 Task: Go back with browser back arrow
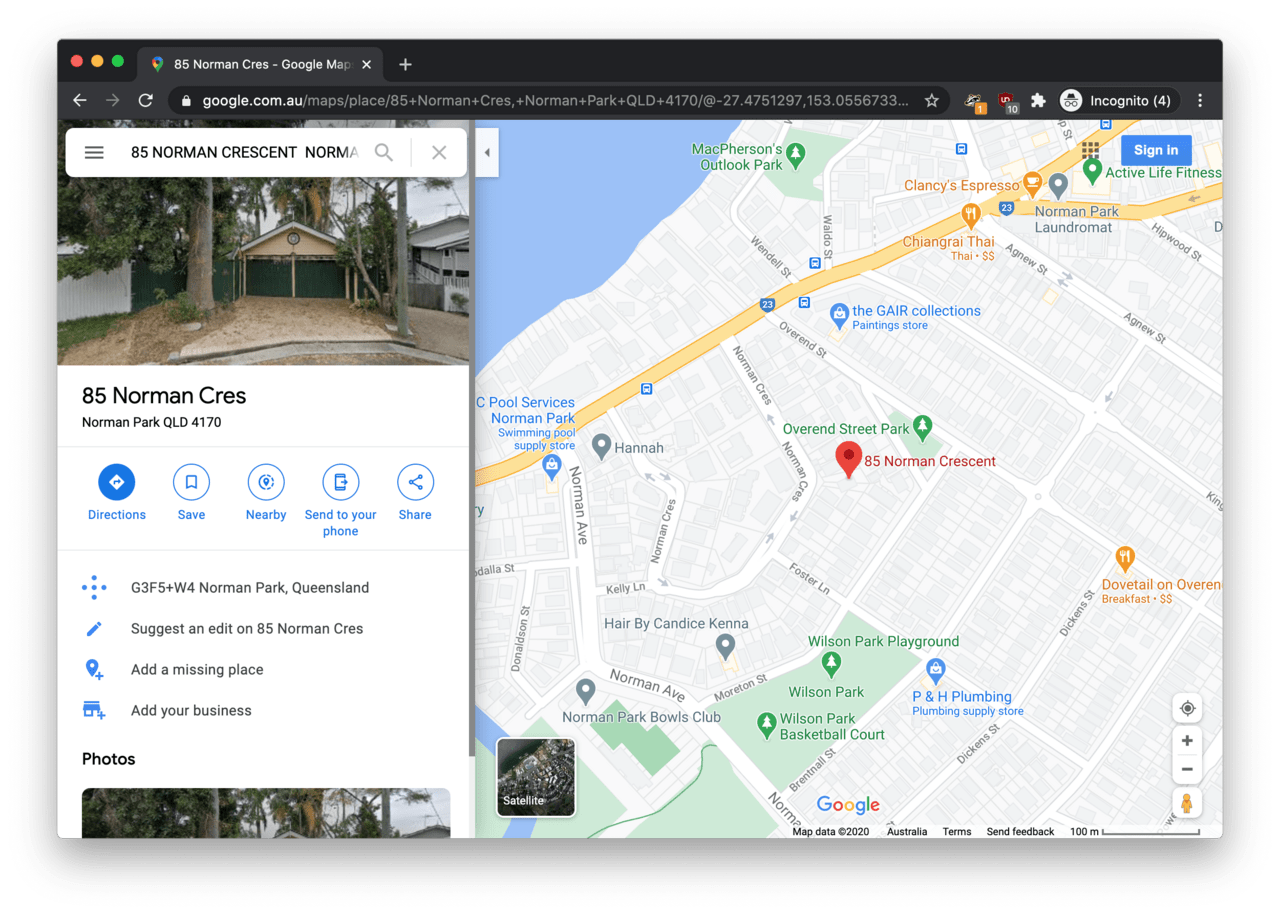pyautogui.click(x=80, y=100)
